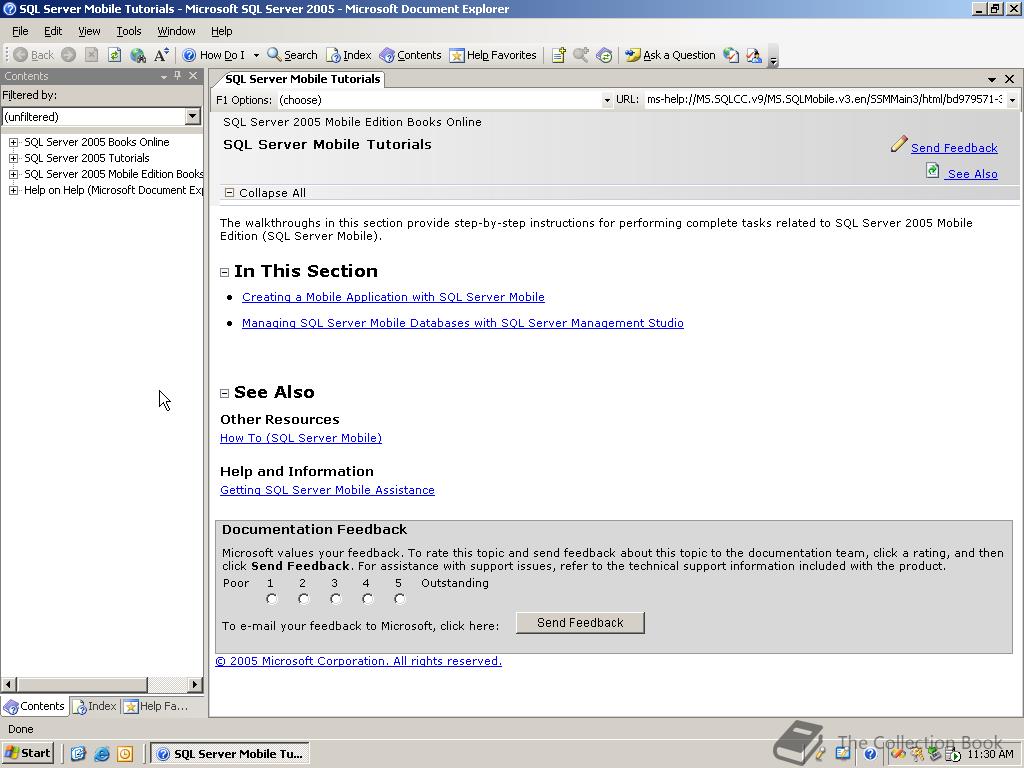Click the Font Size icon

tap(161, 56)
